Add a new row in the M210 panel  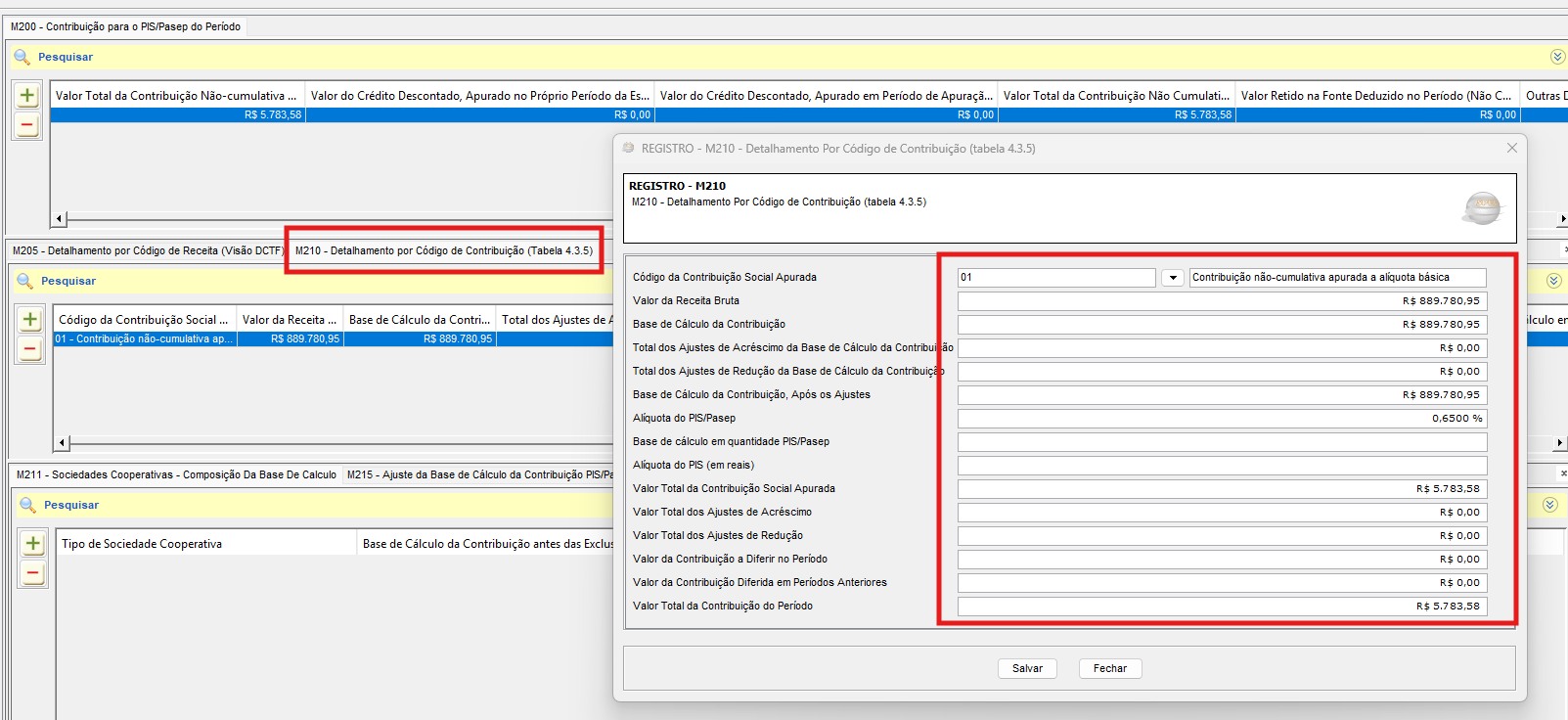(30, 319)
